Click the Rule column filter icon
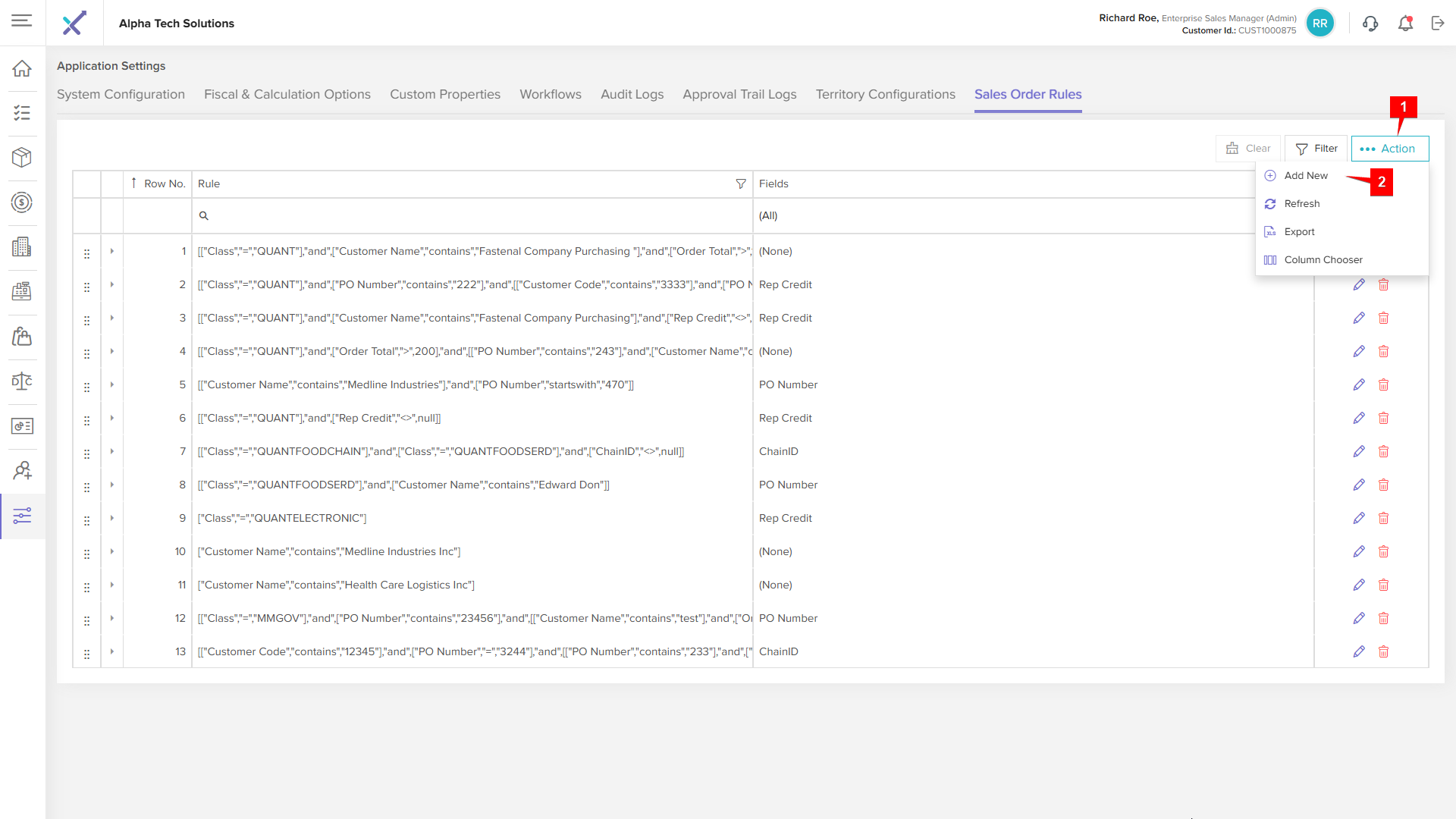This screenshot has width=1456, height=819. point(741,184)
